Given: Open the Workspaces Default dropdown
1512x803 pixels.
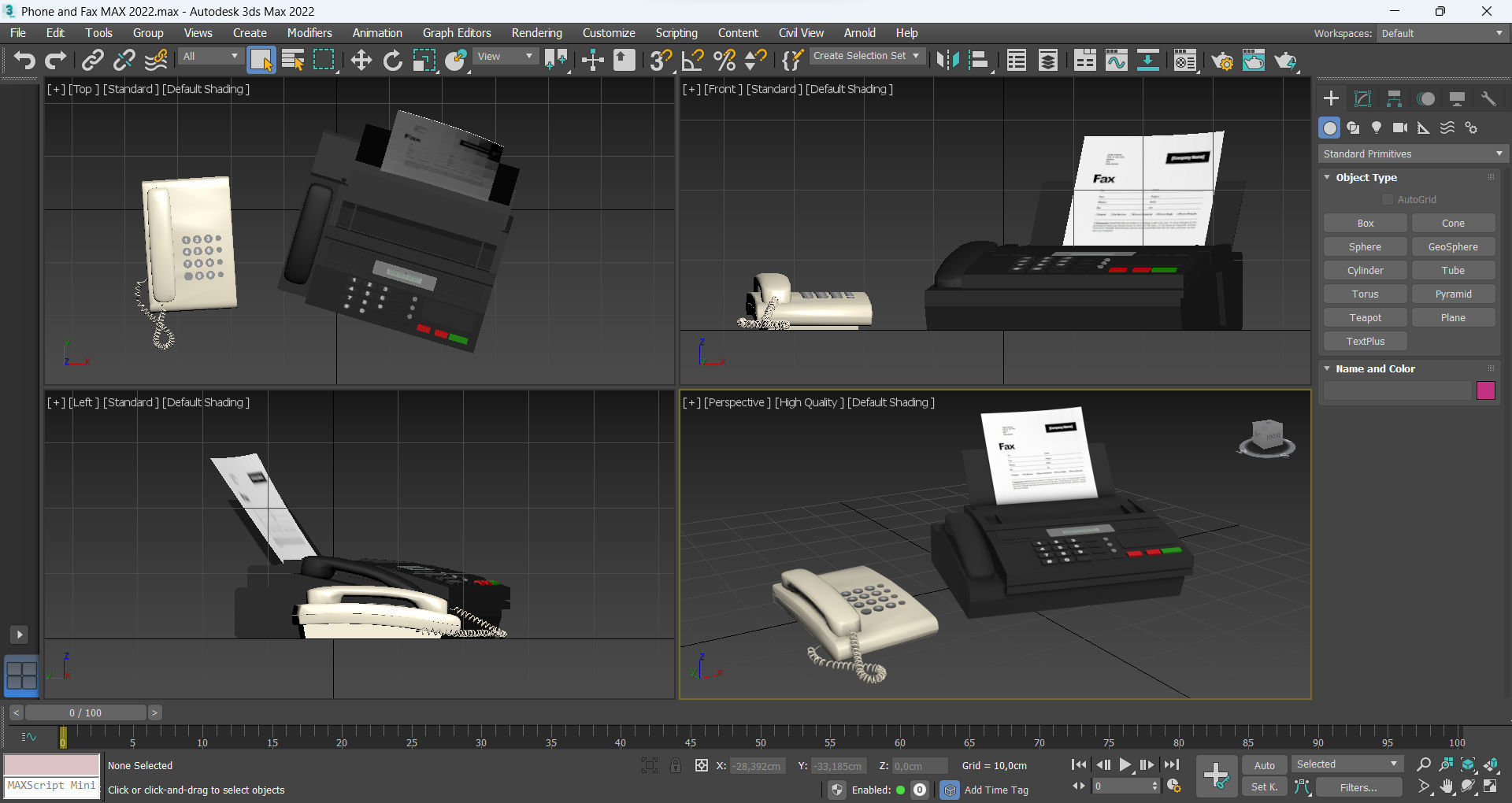Looking at the screenshot, I should coord(1443,33).
